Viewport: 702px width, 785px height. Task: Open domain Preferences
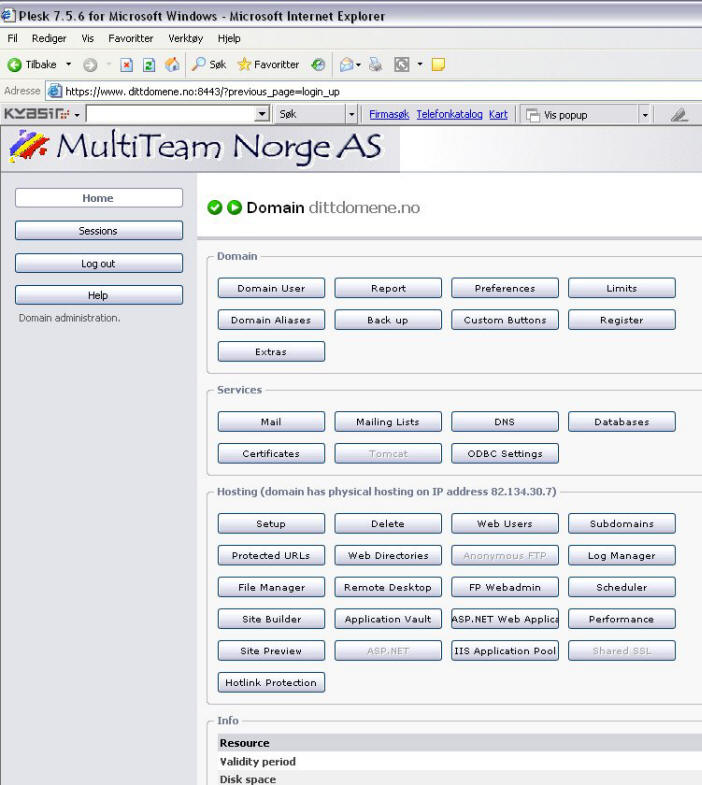tap(505, 288)
